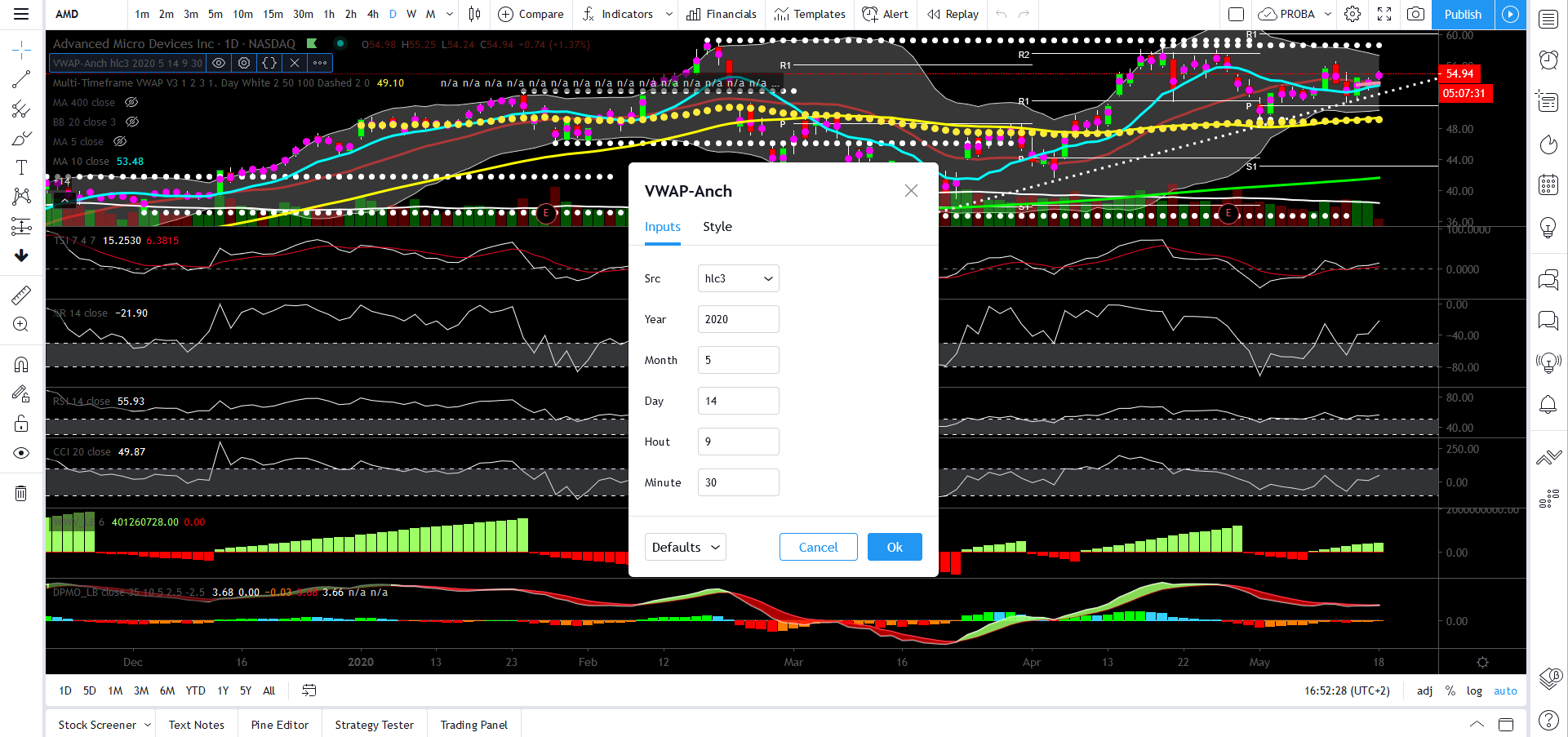Close the VWAP-Anch dialog
1568x737 pixels.
(x=911, y=191)
